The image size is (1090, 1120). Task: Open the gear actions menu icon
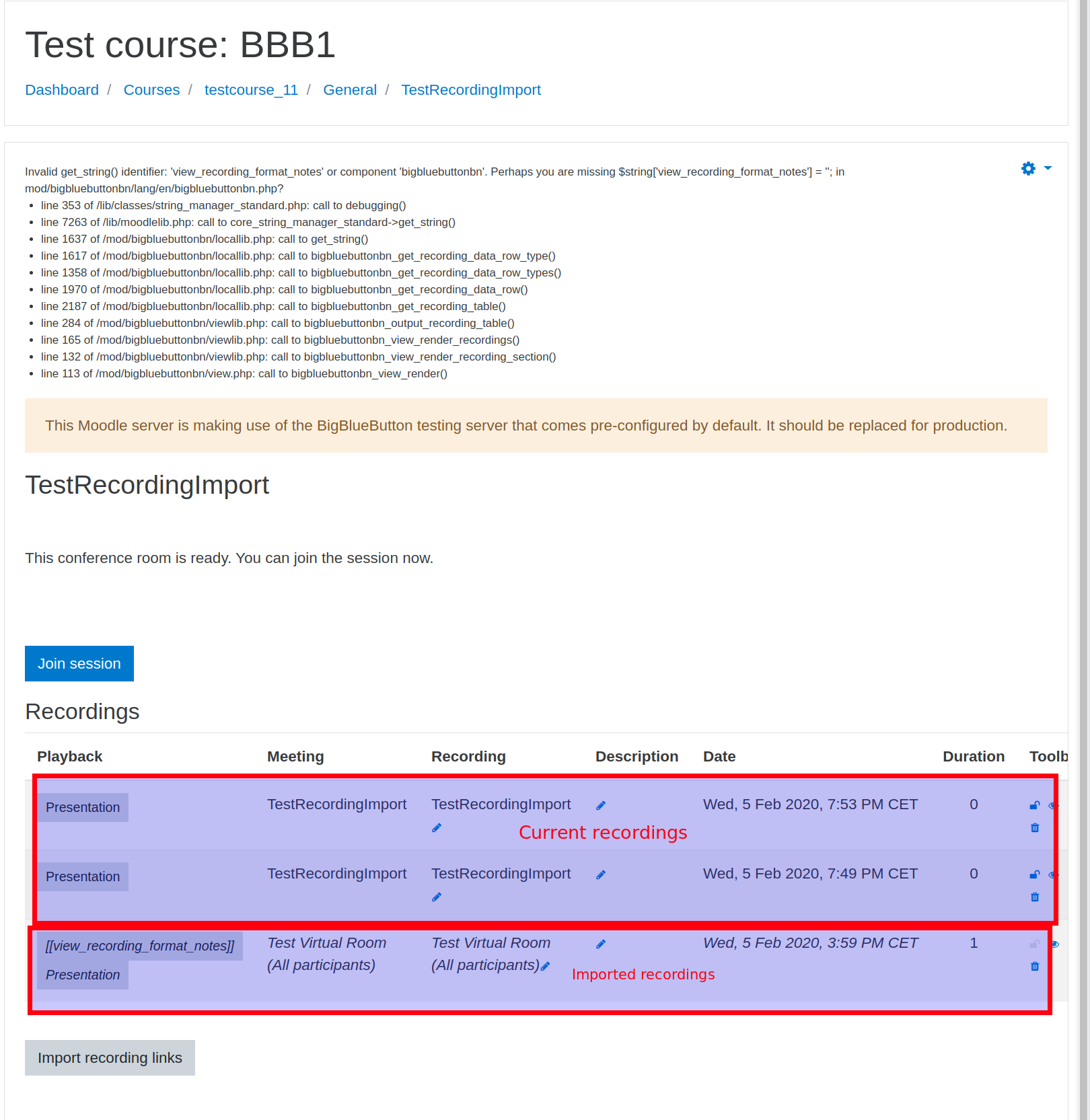coord(1028,168)
